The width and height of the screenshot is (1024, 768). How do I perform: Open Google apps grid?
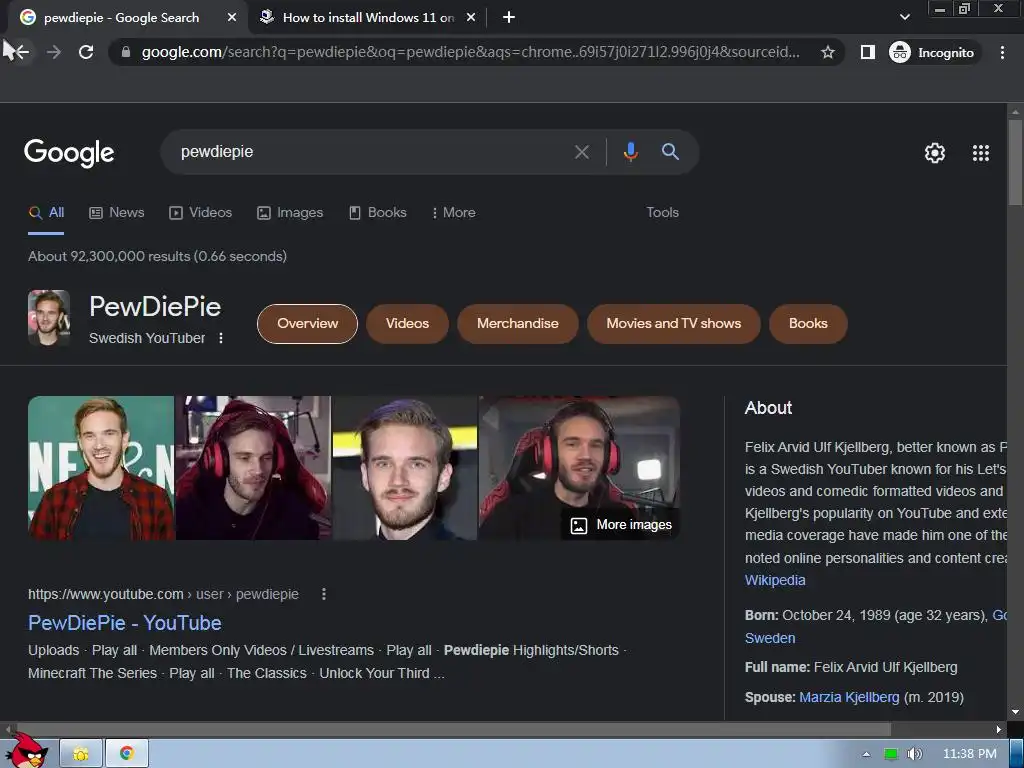pos(981,153)
